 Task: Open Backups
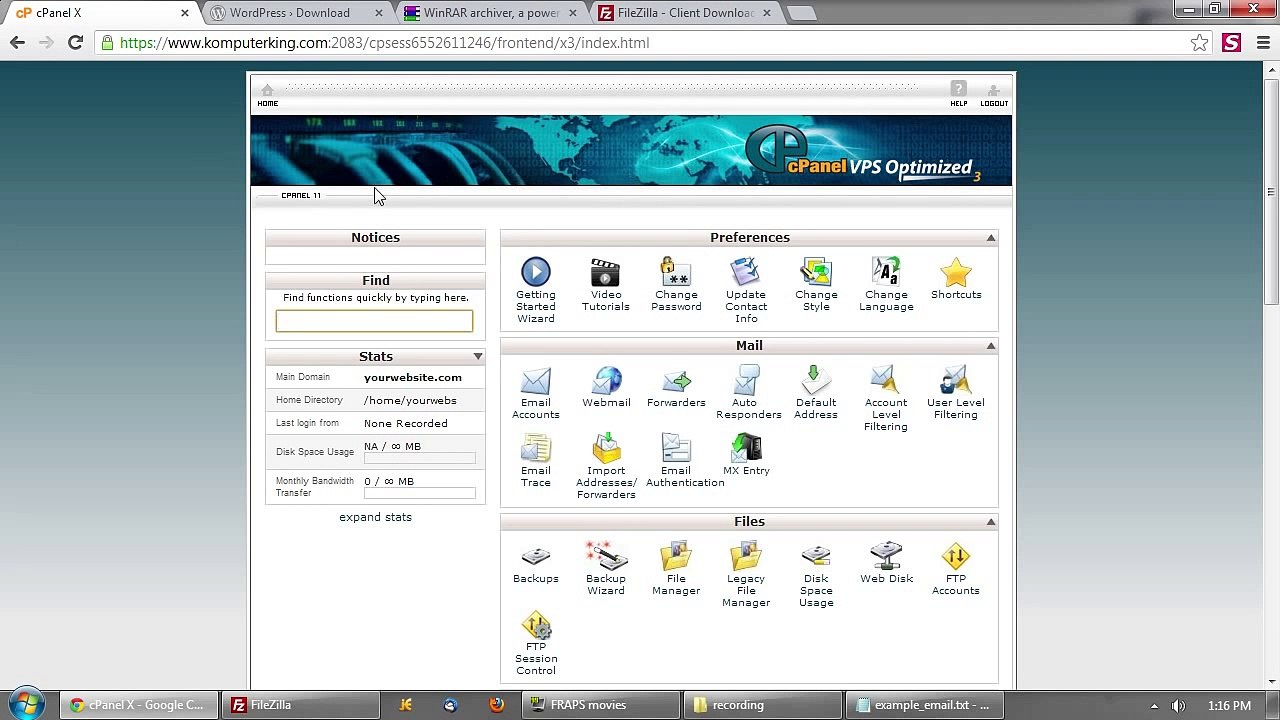point(535,563)
